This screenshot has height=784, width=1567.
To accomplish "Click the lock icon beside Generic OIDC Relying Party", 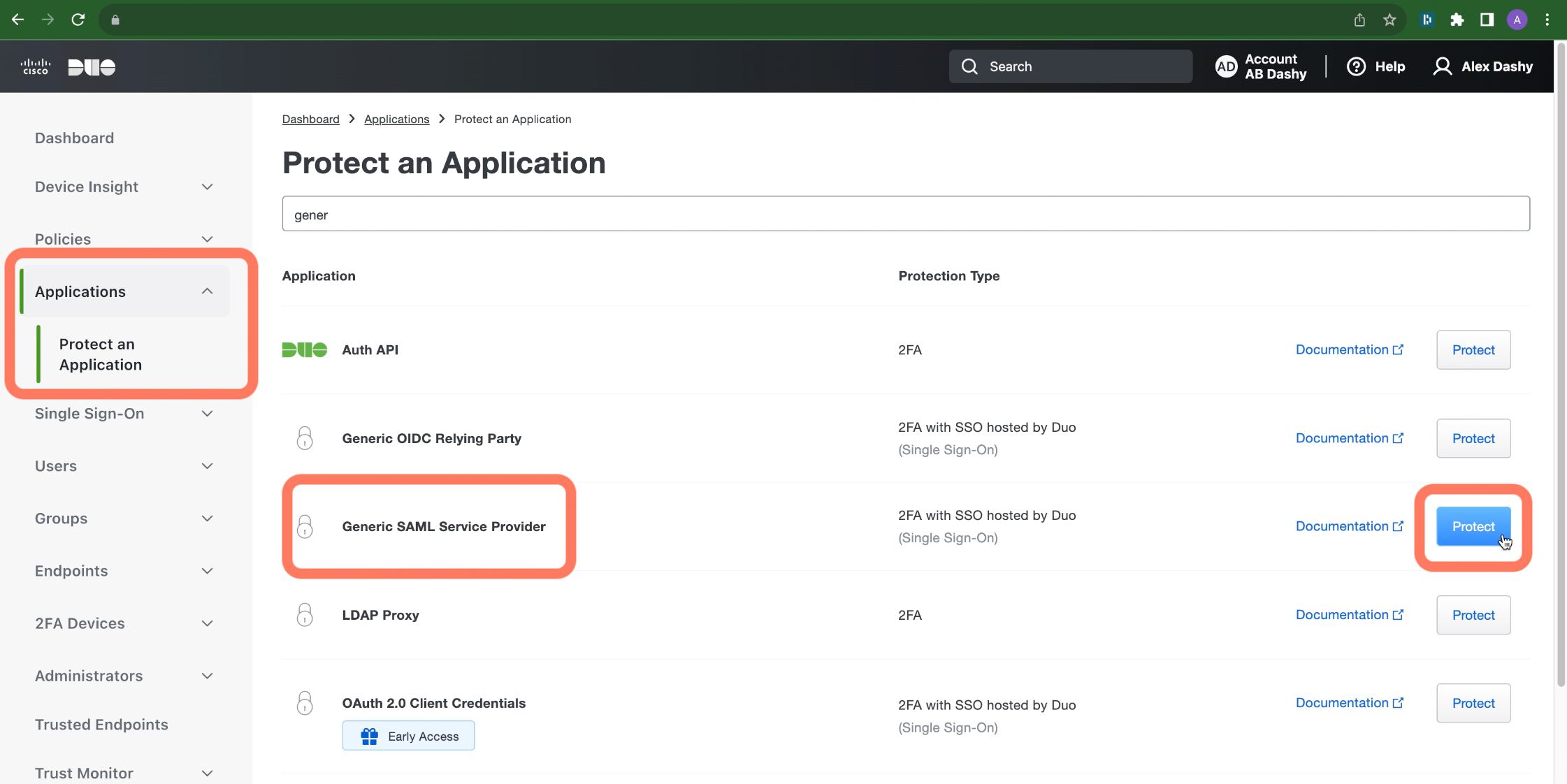I will pyautogui.click(x=305, y=438).
